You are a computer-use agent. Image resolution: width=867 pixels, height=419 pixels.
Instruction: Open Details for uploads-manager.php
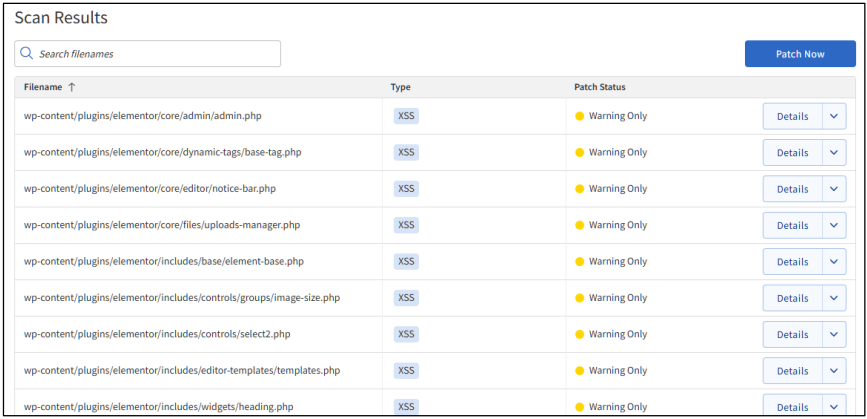(792, 225)
